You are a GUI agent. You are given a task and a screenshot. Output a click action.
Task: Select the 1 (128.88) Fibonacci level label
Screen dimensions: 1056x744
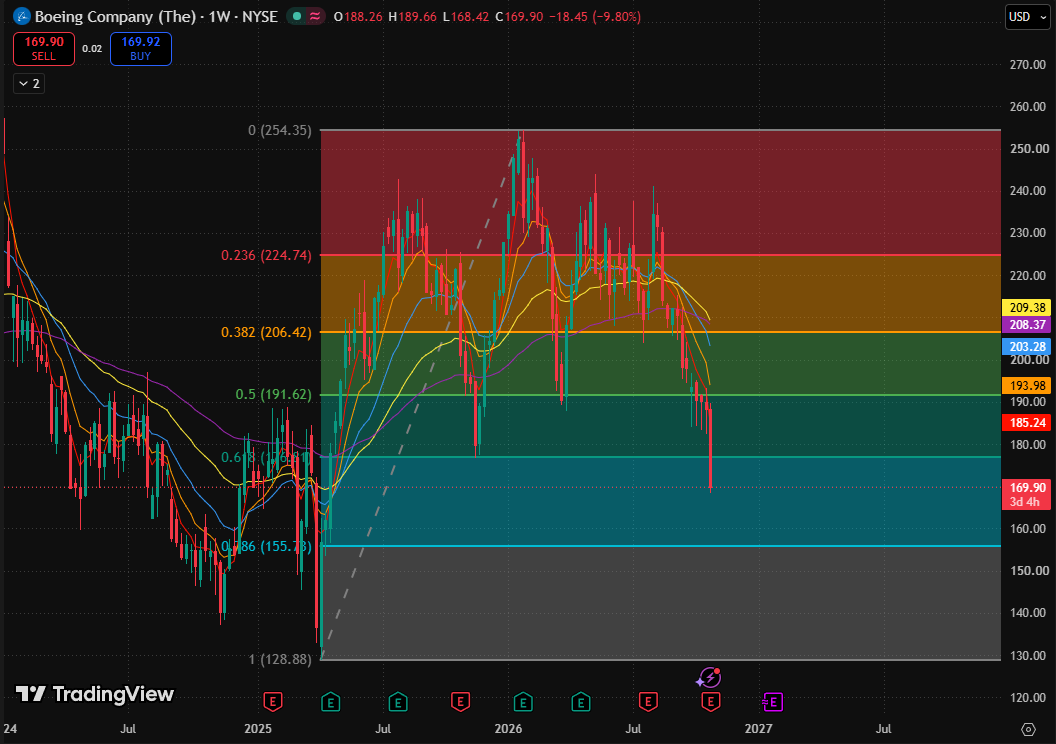click(x=280, y=659)
